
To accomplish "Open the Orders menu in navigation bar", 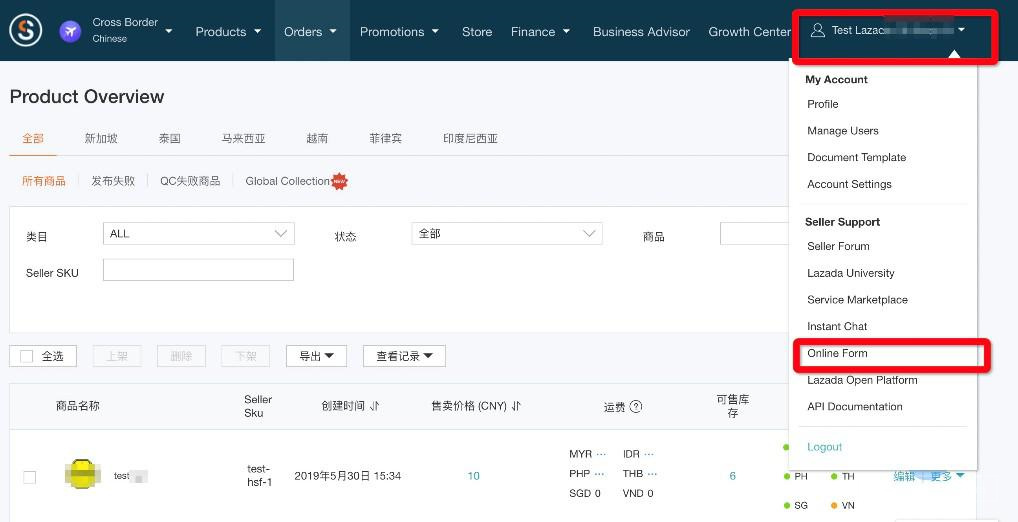I will [310, 31].
